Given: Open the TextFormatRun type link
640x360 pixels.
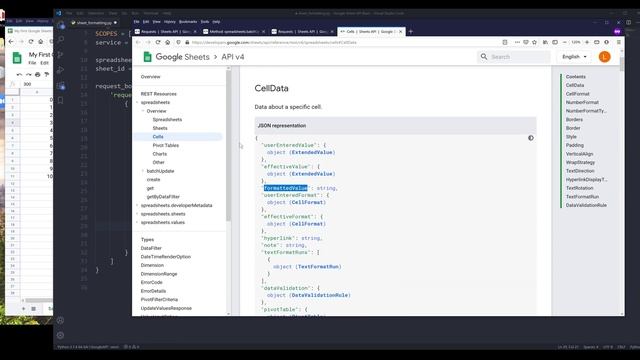Looking at the screenshot, I should point(318,267).
